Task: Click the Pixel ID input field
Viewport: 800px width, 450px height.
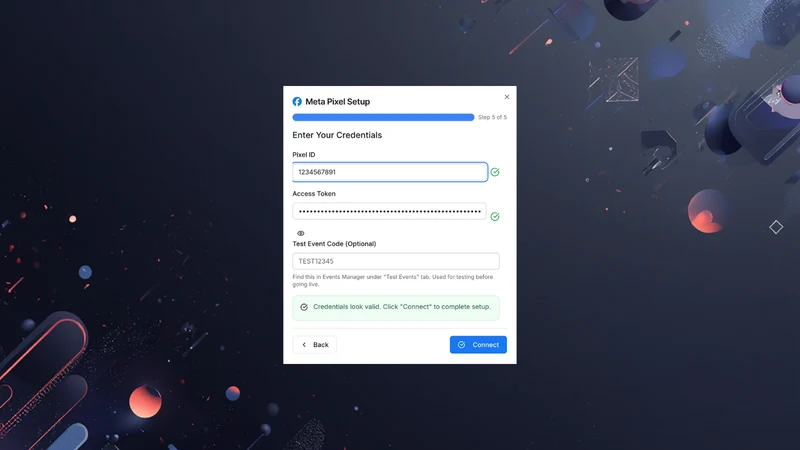Action: (390, 172)
